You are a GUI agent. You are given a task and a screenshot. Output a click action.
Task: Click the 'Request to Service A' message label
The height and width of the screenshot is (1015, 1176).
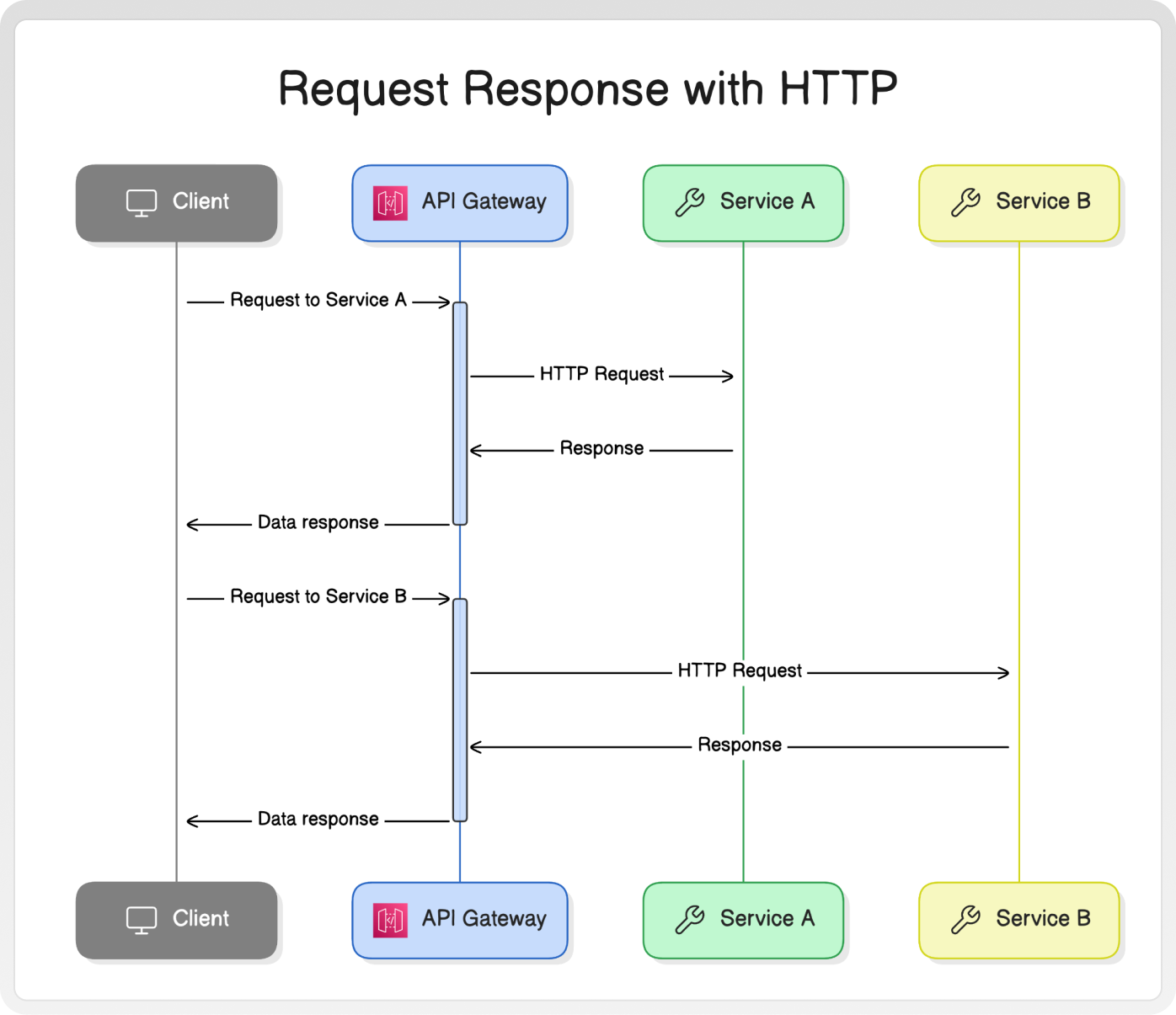(x=318, y=300)
